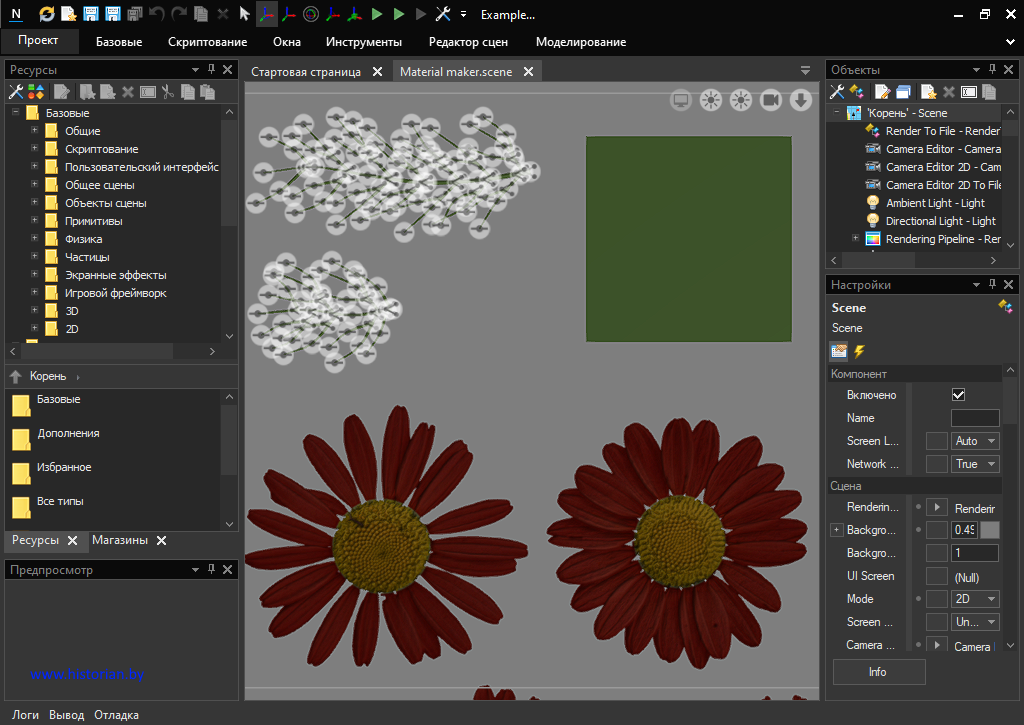This screenshot has height=725, width=1024.
Task: Collapse the 'Корень' Scene tree node
Action: (836, 113)
